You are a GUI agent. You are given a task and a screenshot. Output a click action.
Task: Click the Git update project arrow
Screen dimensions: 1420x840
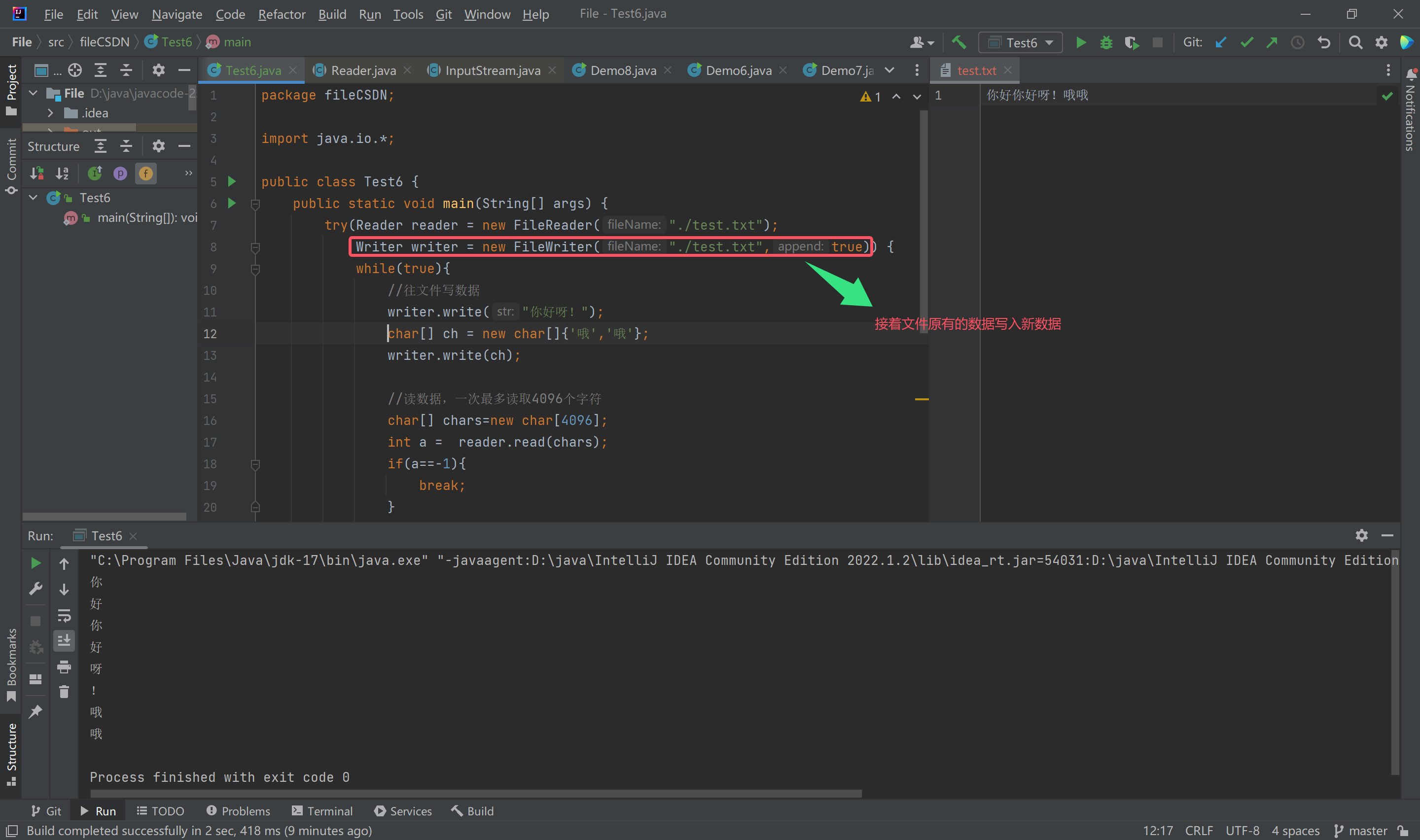tap(1221, 42)
